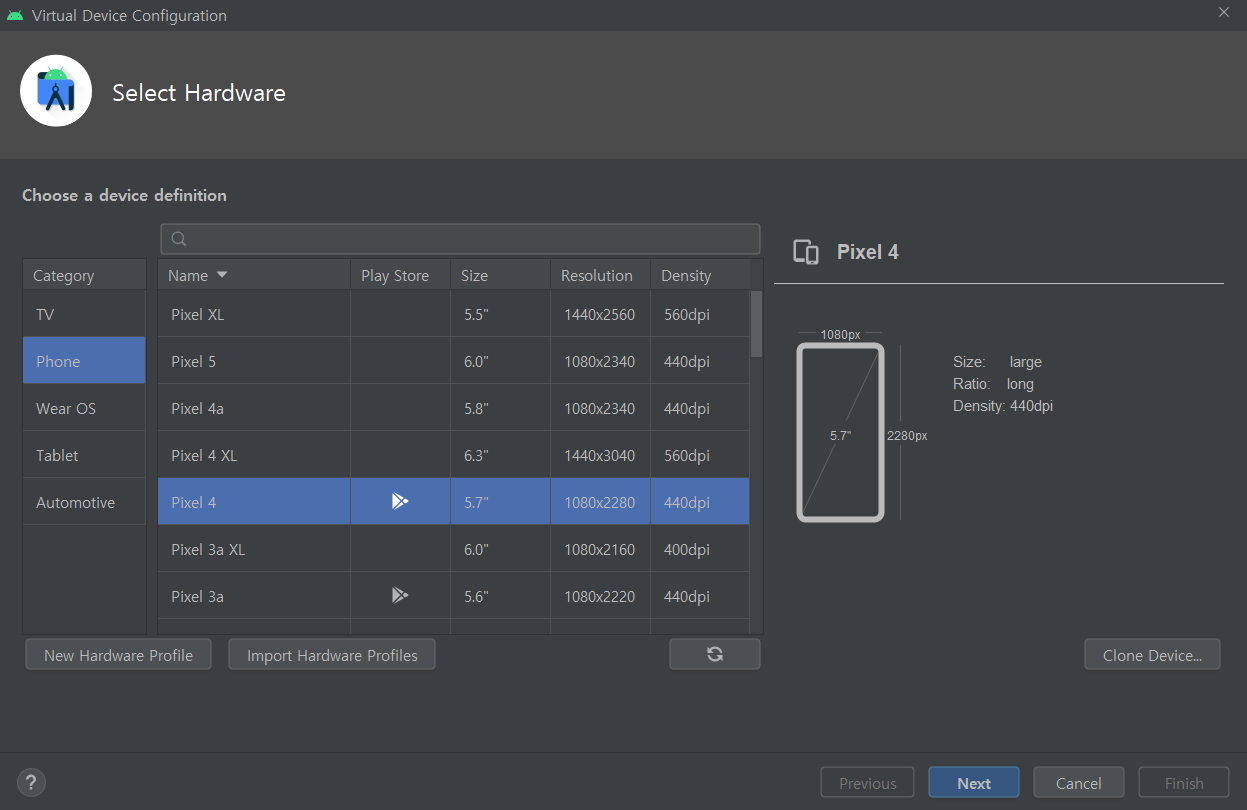Click the device search input field
Viewport: 1247px width, 810px height.
coord(460,238)
